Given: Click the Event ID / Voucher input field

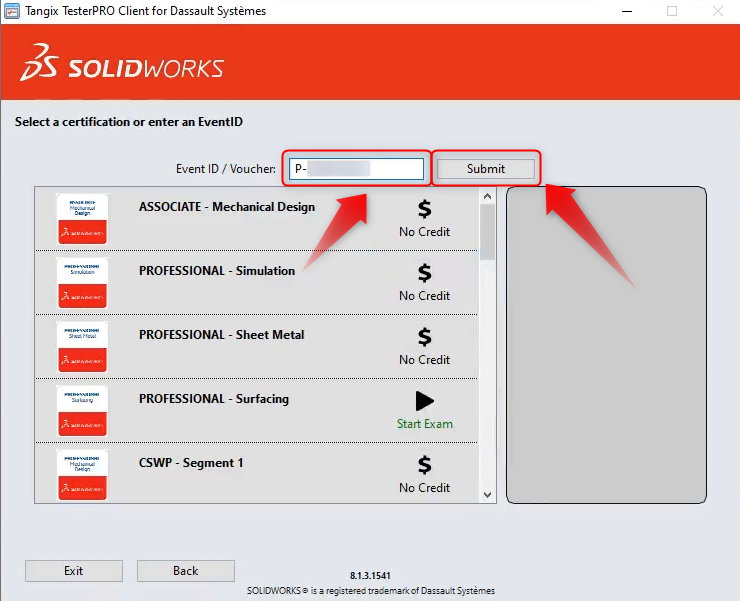Looking at the screenshot, I should pyautogui.click(x=356, y=169).
